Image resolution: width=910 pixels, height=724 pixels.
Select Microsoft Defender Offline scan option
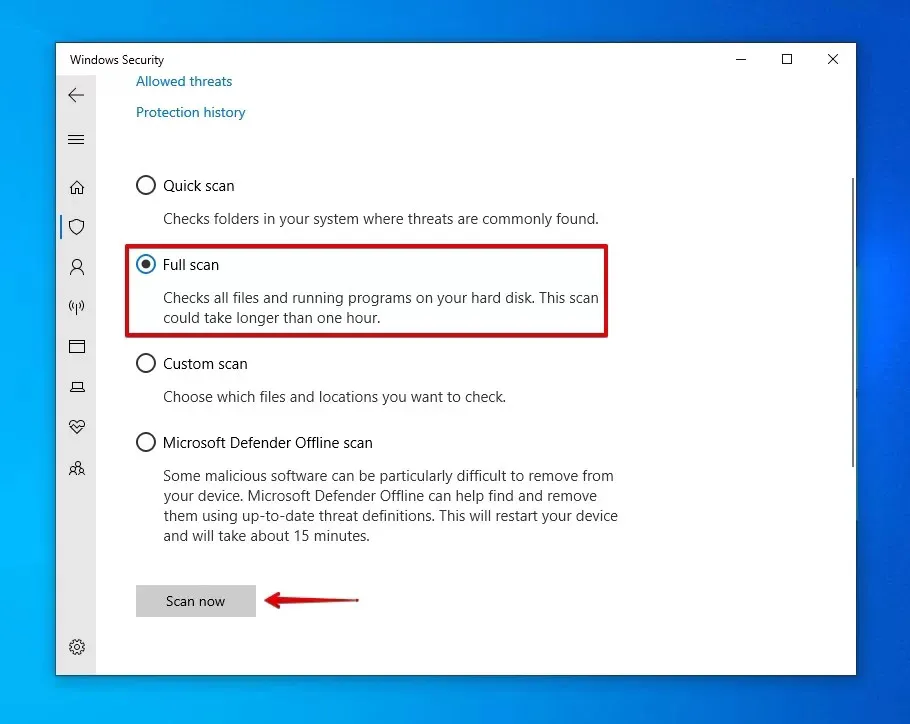tap(146, 442)
